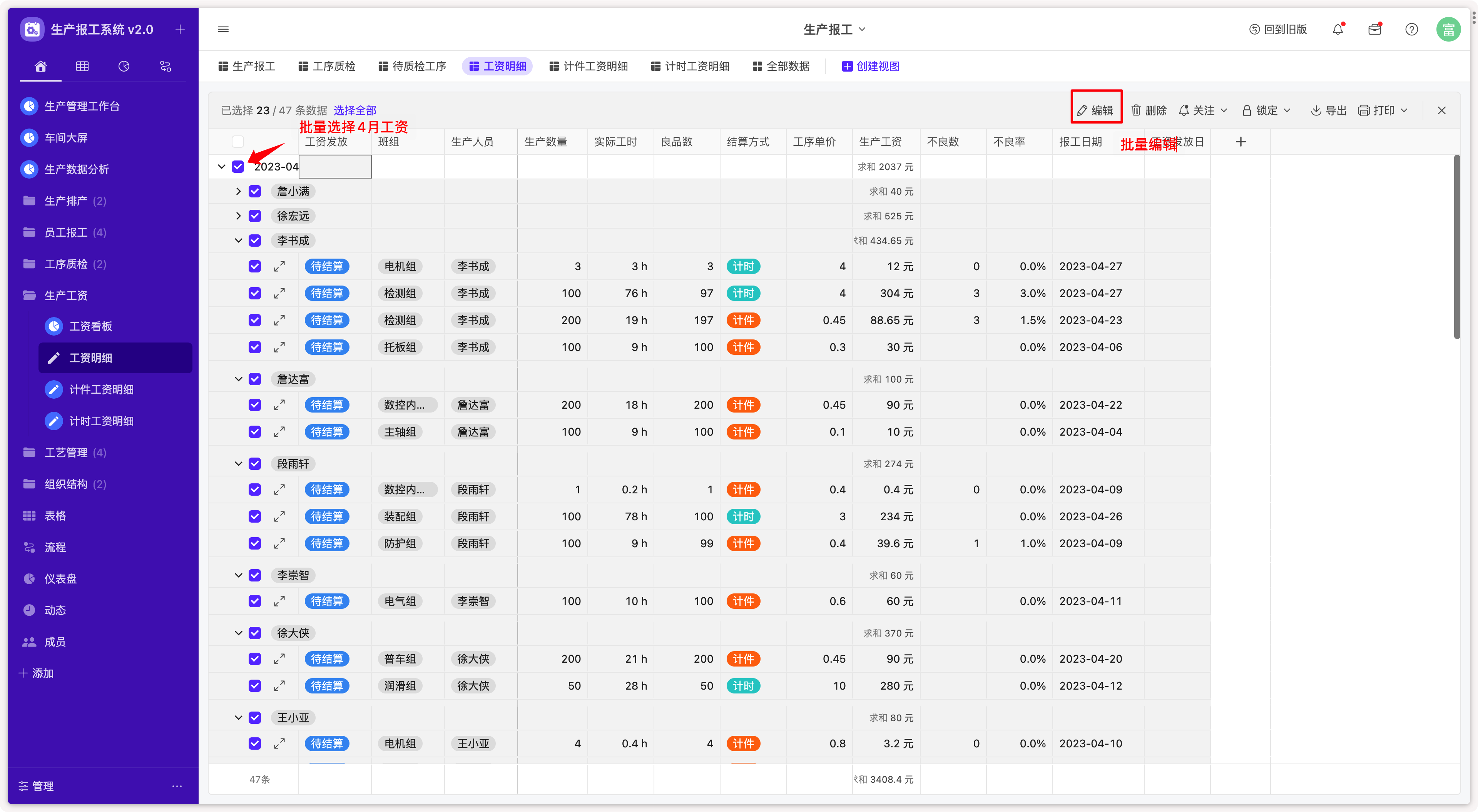Screen dimensions: 1478x812
Task: Open record detail icon for 电机组 李书成 row
Action: pyautogui.click(x=279, y=266)
